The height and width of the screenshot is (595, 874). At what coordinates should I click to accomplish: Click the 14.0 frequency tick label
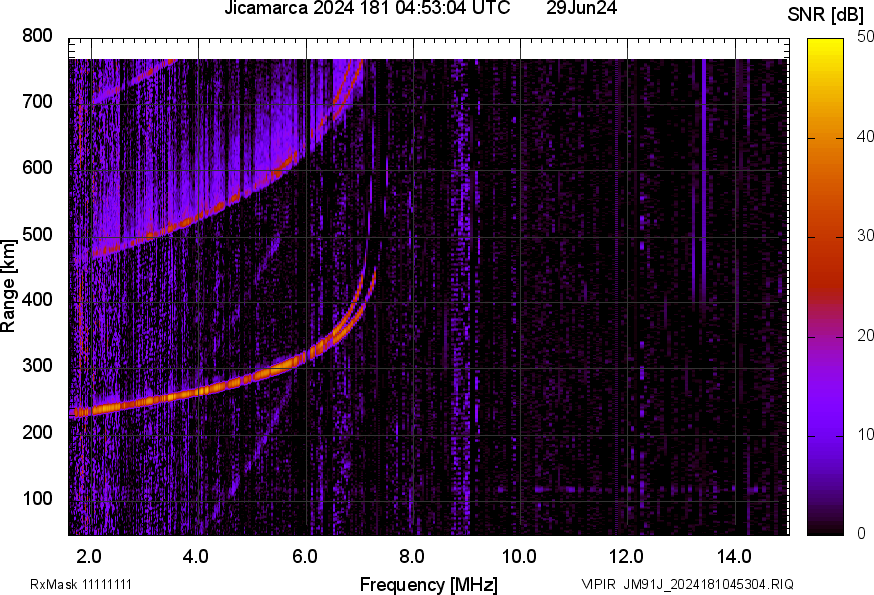tap(734, 555)
